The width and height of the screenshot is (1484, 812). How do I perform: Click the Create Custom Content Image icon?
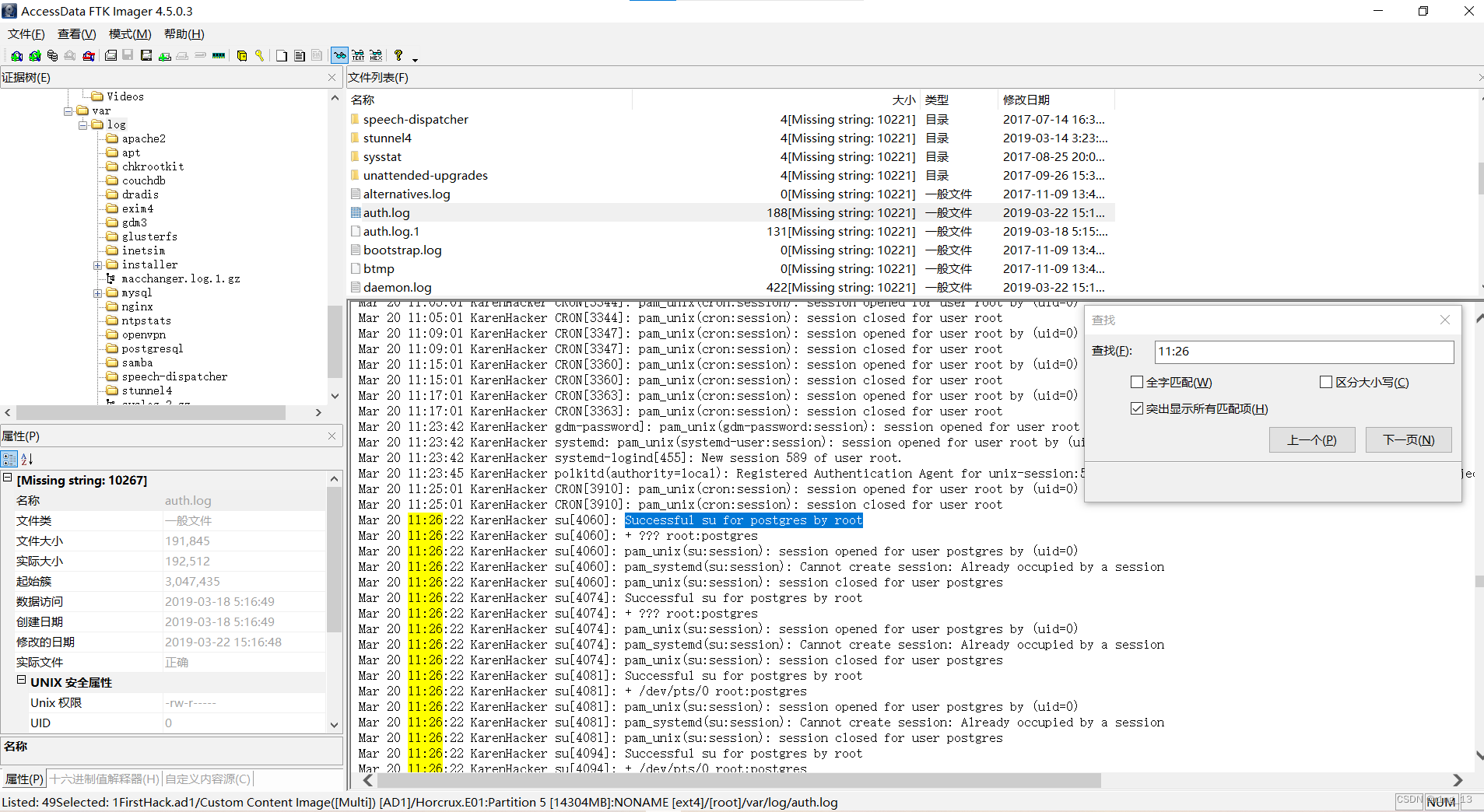tap(182, 56)
